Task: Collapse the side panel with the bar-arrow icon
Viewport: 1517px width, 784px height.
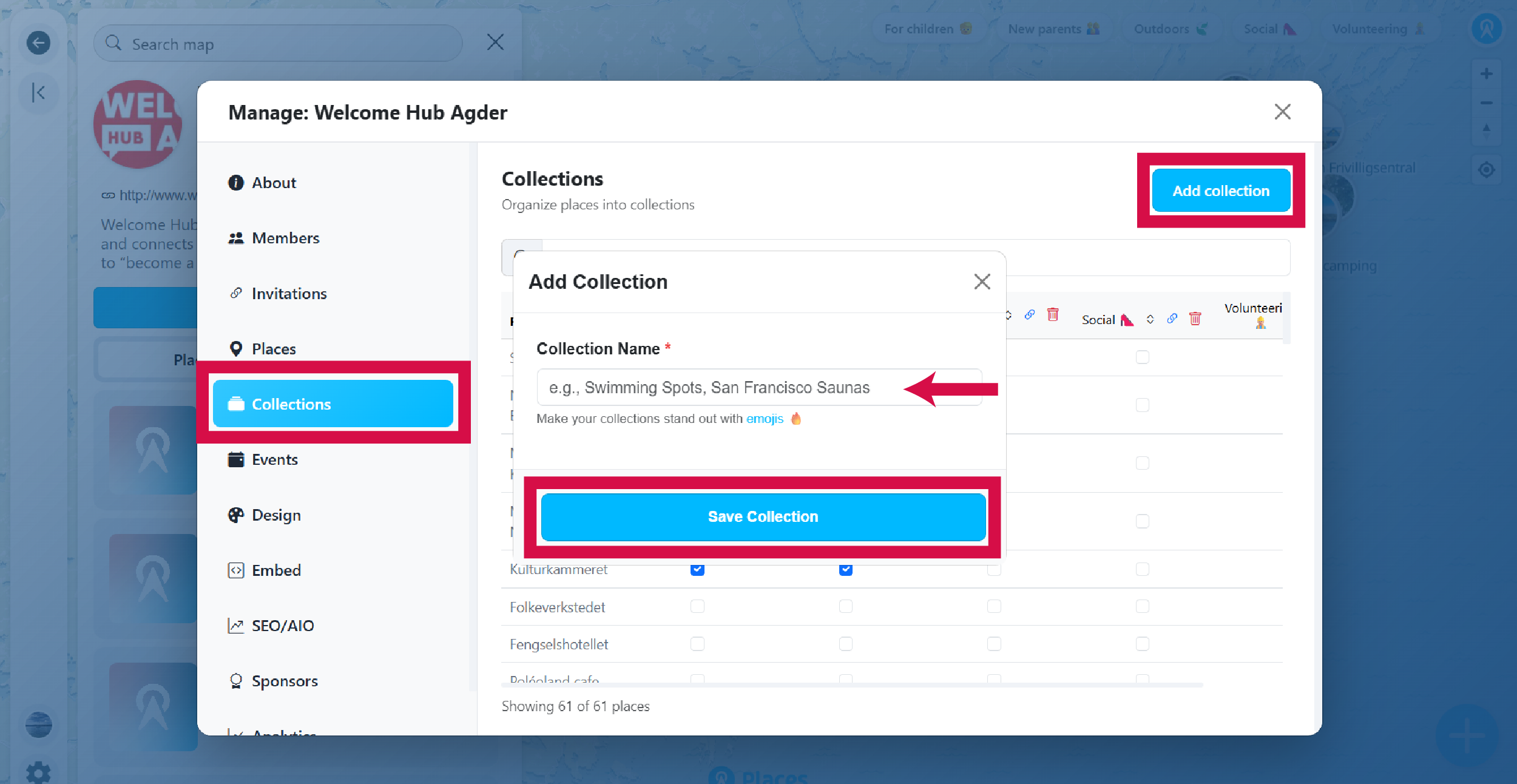Action: tap(39, 92)
